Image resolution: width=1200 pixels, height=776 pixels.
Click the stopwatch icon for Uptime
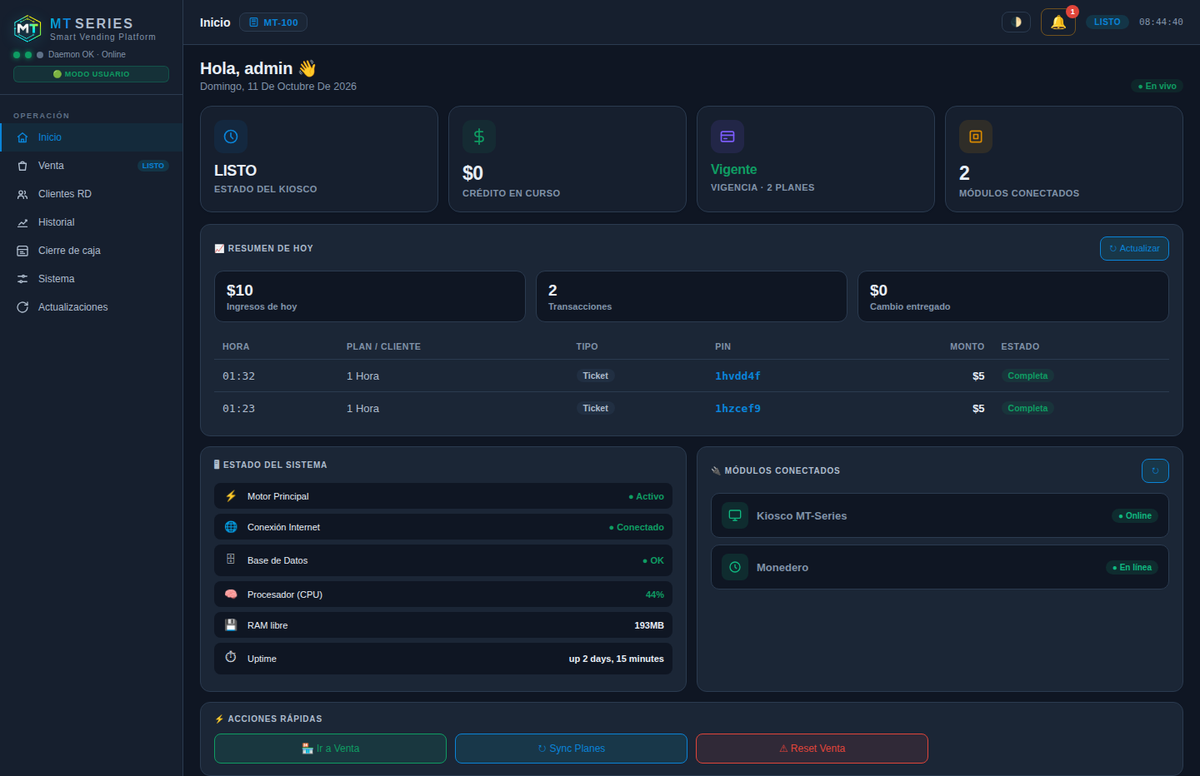tap(231, 658)
